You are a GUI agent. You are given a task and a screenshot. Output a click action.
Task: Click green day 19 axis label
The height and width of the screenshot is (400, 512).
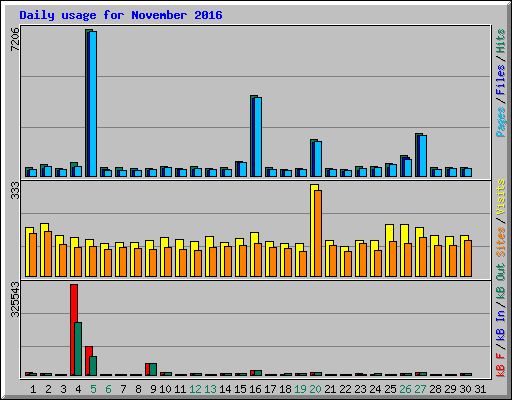(300, 389)
